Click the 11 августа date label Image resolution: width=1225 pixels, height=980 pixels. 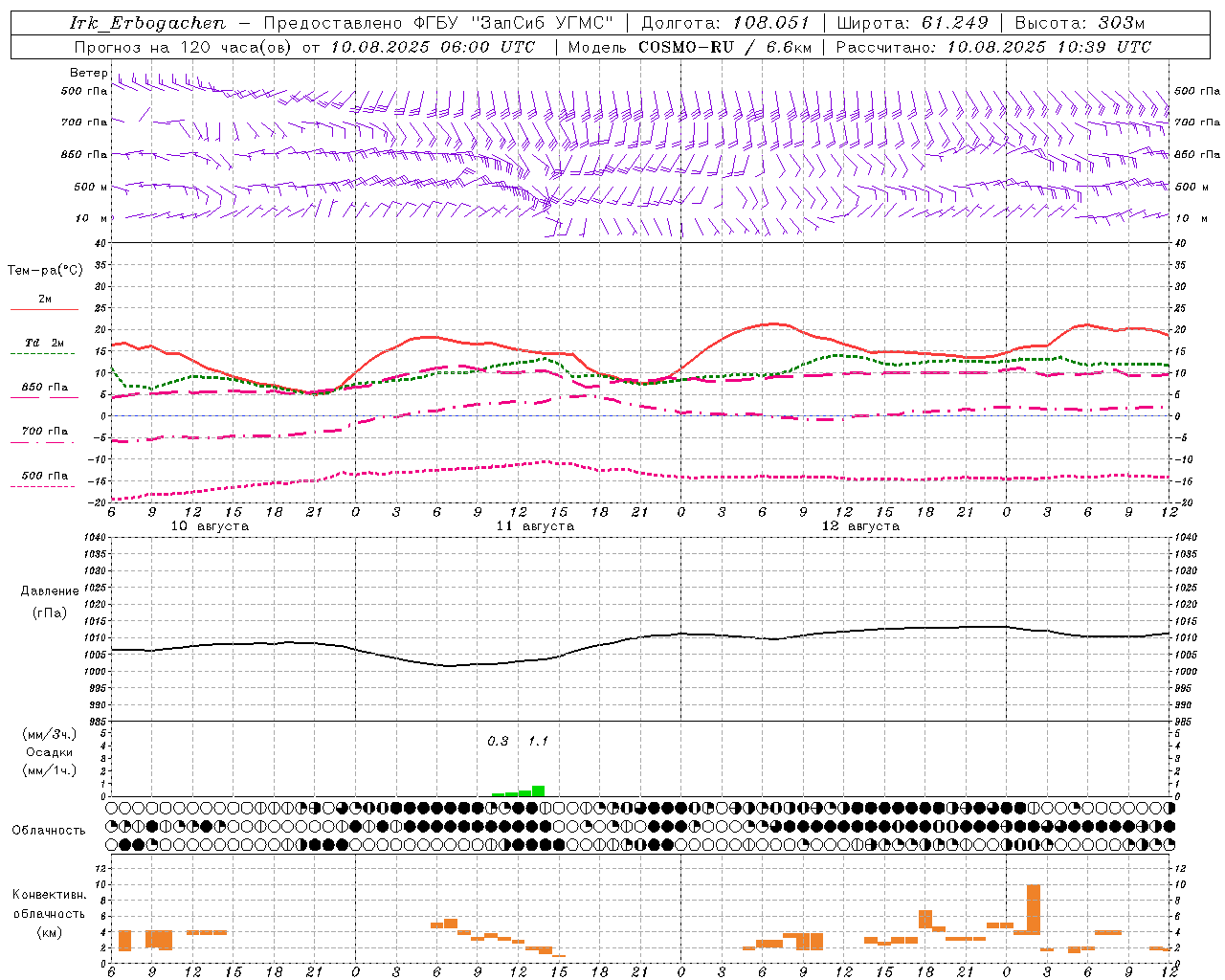535,526
